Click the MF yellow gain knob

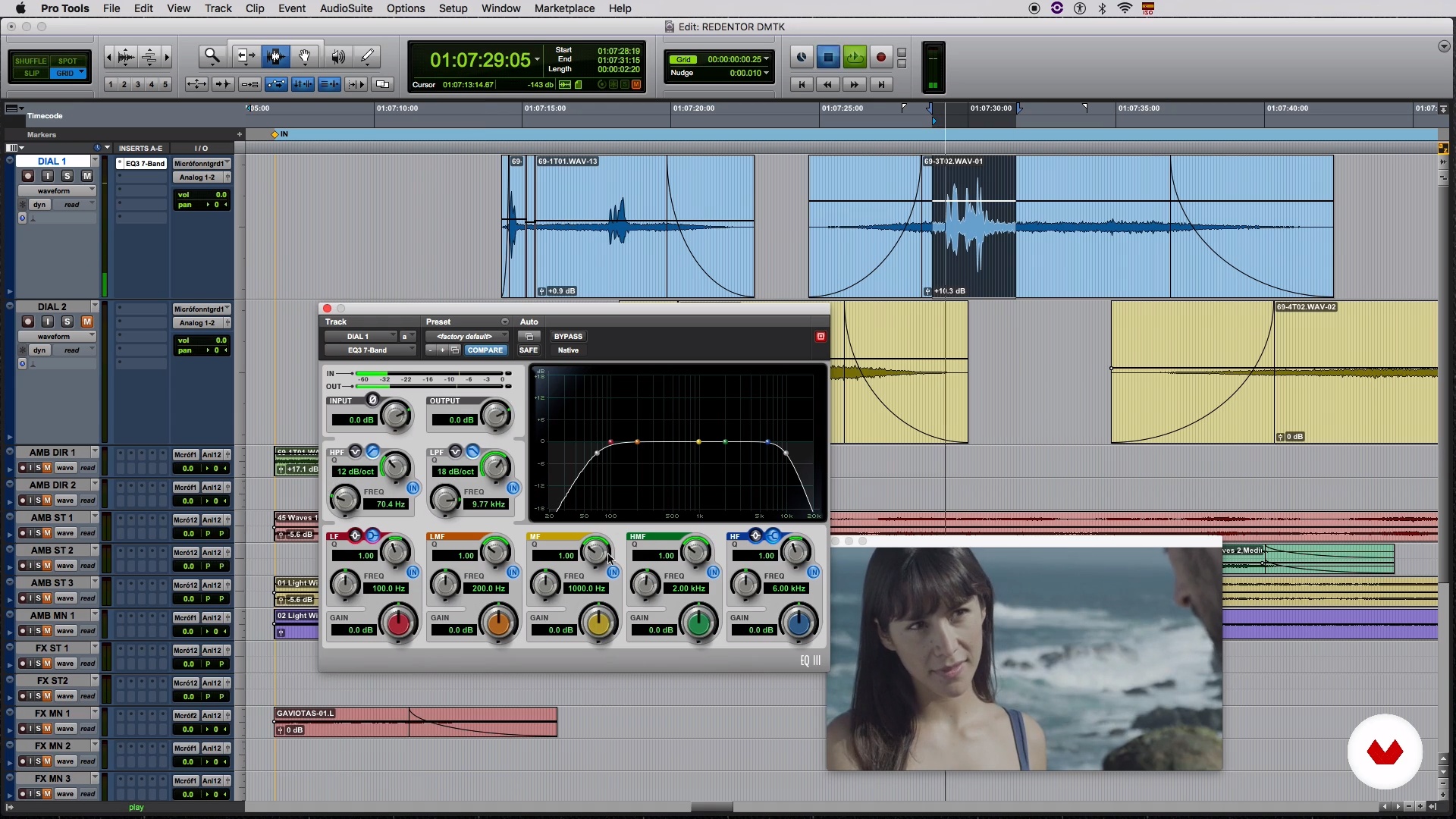[598, 623]
